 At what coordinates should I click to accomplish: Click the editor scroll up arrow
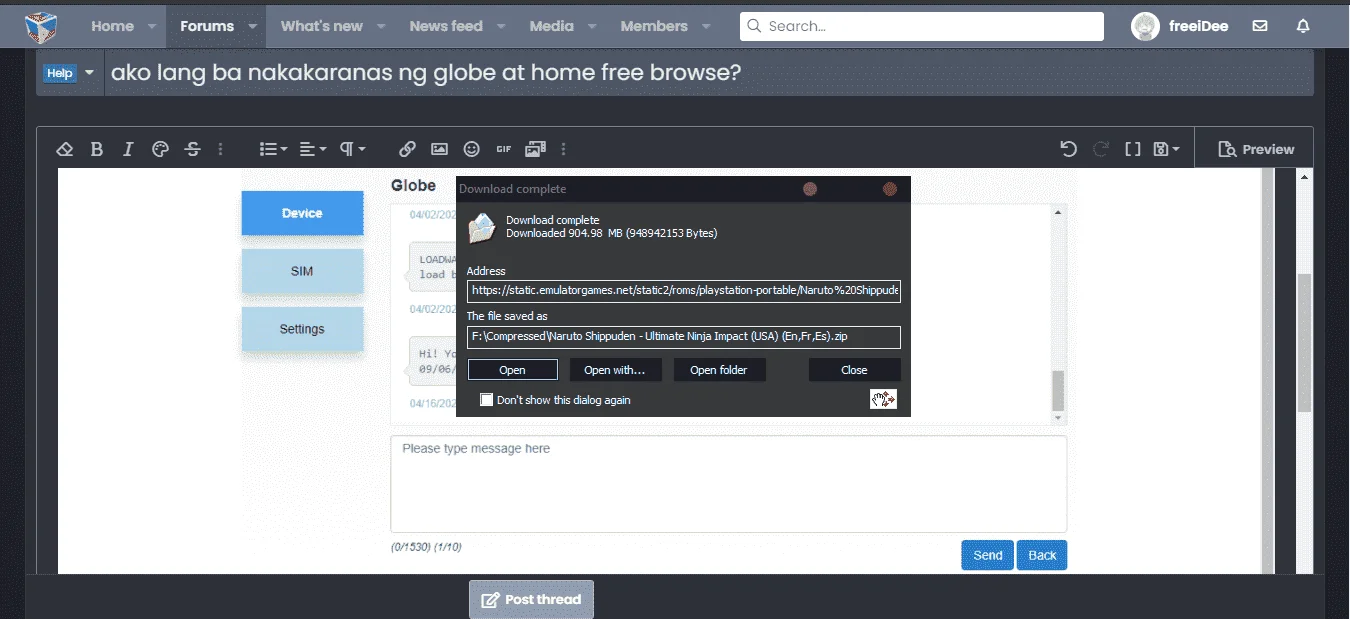click(x=1304, y=177)
